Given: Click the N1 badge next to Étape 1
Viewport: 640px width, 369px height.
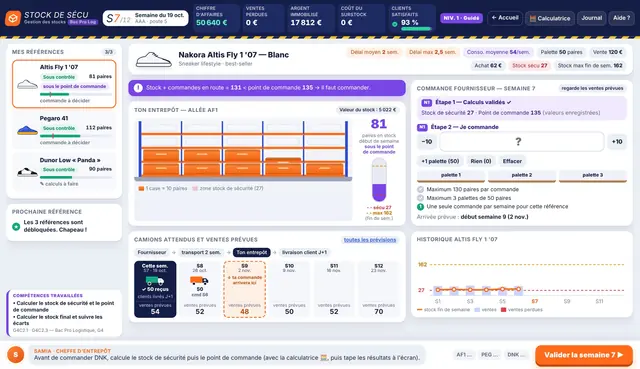Looking at the screenshot, I should [x=426, y=102].
